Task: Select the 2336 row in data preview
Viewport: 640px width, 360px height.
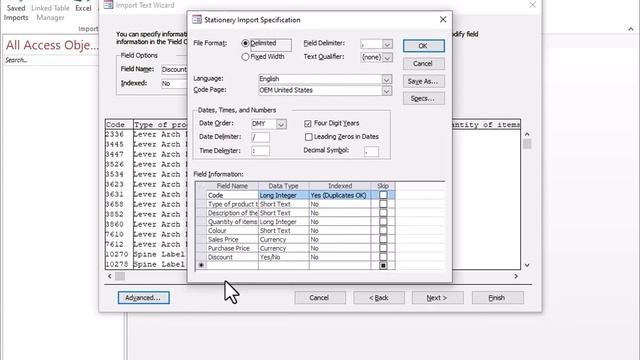Action: (x=145, y=134)
